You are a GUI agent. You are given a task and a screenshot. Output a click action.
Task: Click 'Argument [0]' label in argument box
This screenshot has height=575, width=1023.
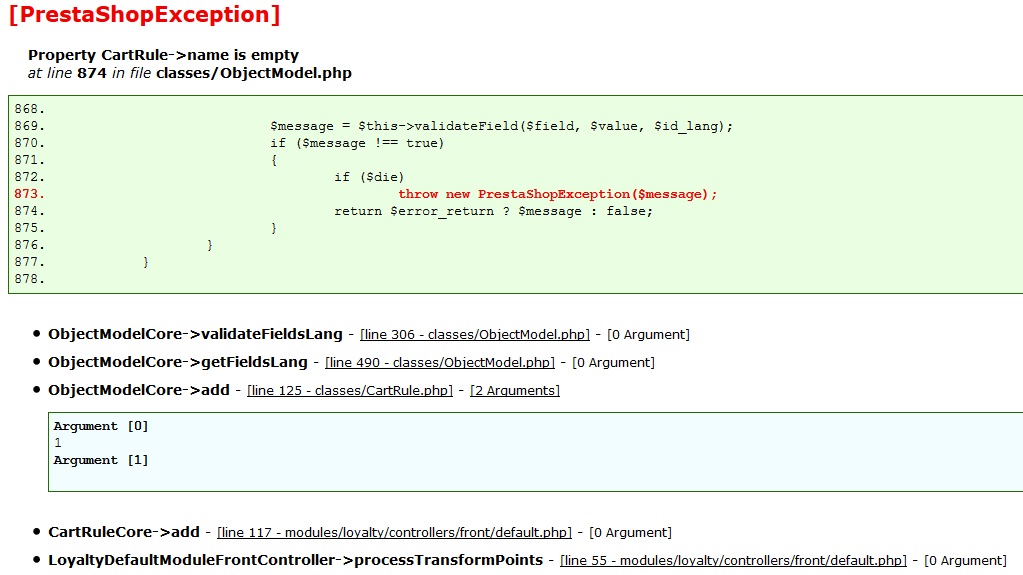coord(101,426)
